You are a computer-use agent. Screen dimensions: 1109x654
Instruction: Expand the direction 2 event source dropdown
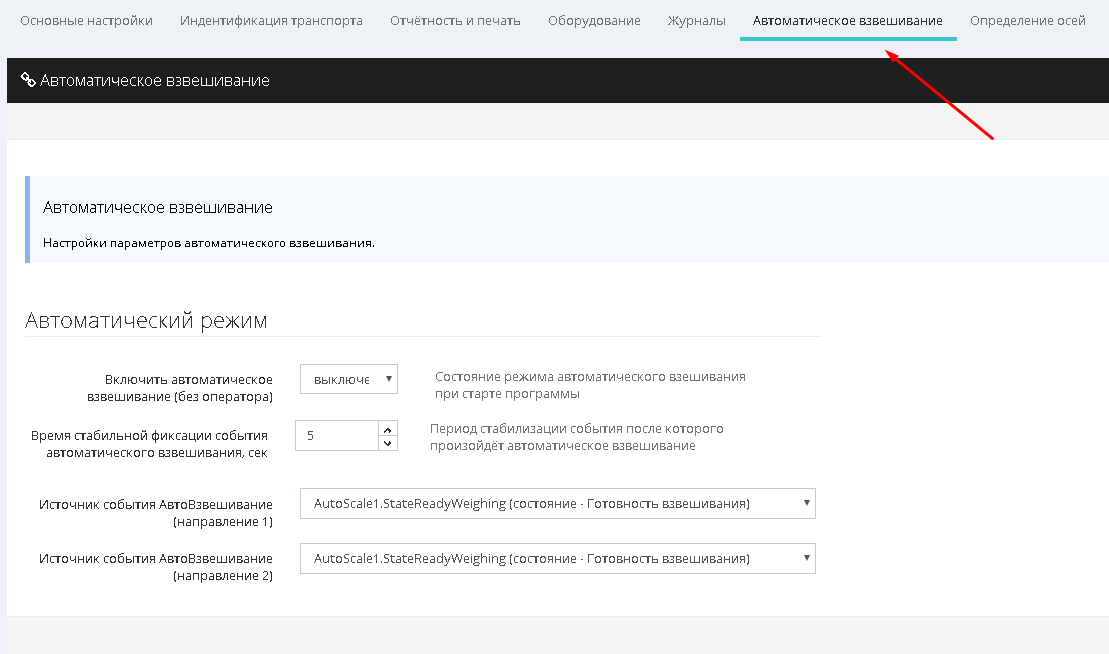point(557,559)
